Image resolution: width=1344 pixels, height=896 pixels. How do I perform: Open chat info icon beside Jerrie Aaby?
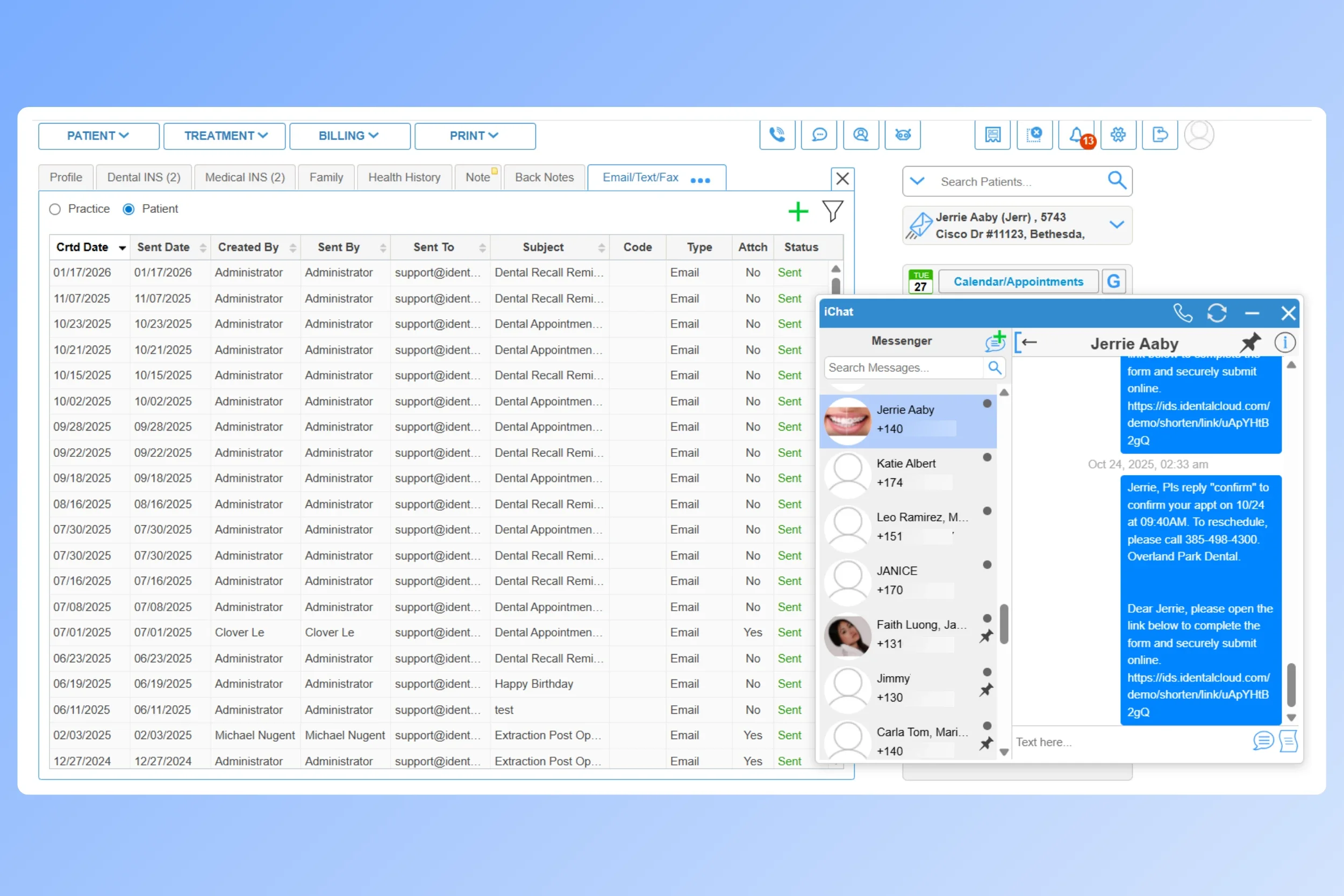tap(1284, 342)
